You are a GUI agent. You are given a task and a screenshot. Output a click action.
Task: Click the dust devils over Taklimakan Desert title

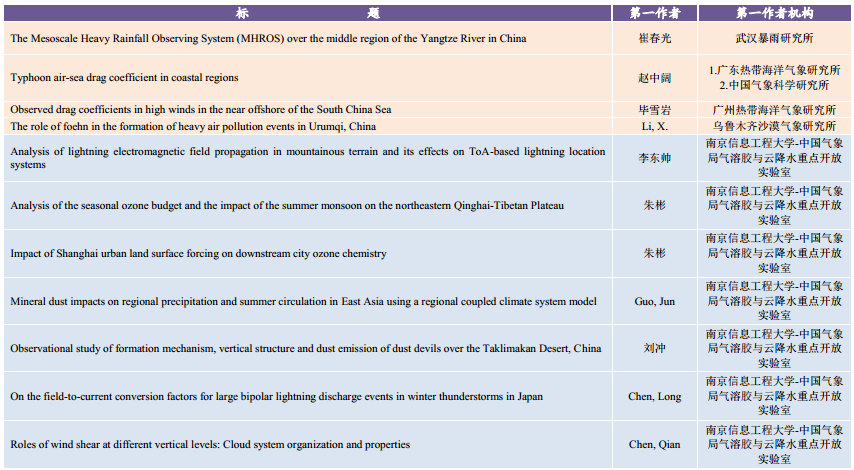coord(305,348)
